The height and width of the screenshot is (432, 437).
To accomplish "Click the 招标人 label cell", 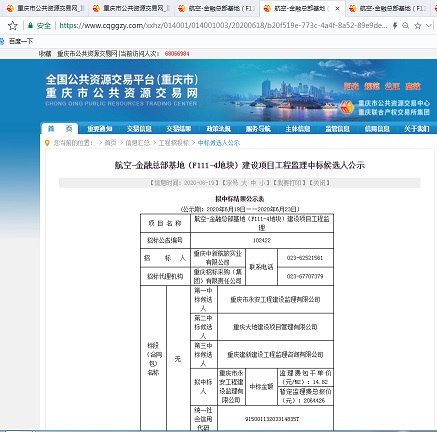I will click(x=165, y=258).
